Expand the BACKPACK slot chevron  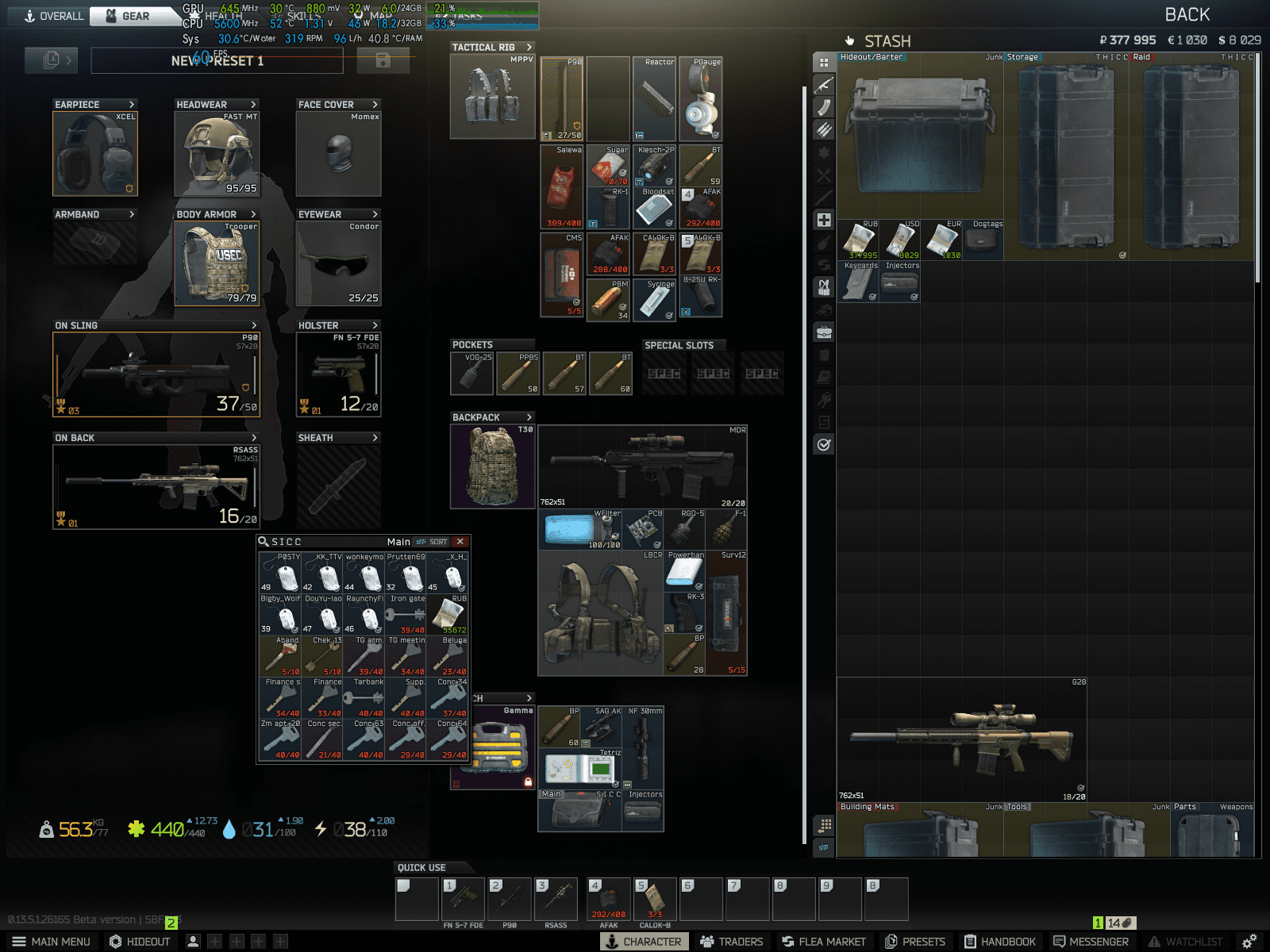(x=529, y=417)
